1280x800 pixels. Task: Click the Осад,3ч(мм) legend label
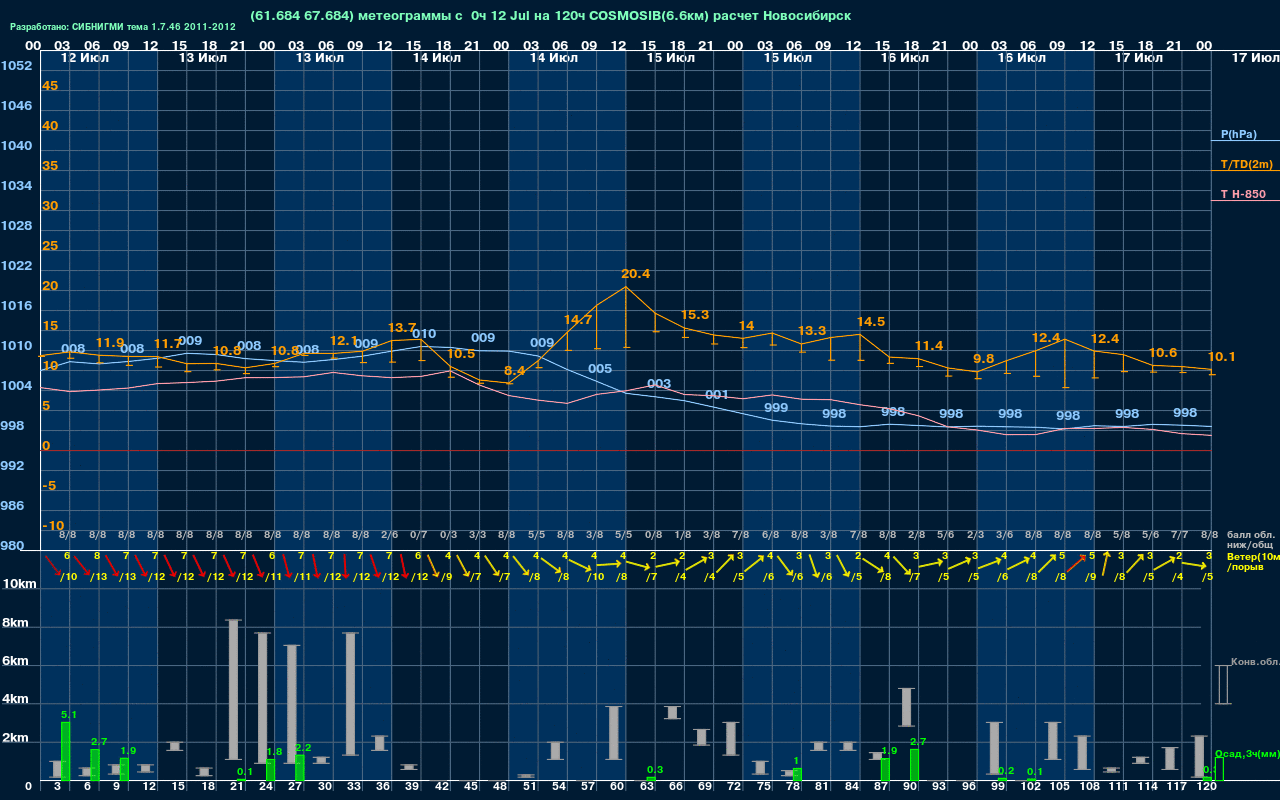click(1247, 753)
